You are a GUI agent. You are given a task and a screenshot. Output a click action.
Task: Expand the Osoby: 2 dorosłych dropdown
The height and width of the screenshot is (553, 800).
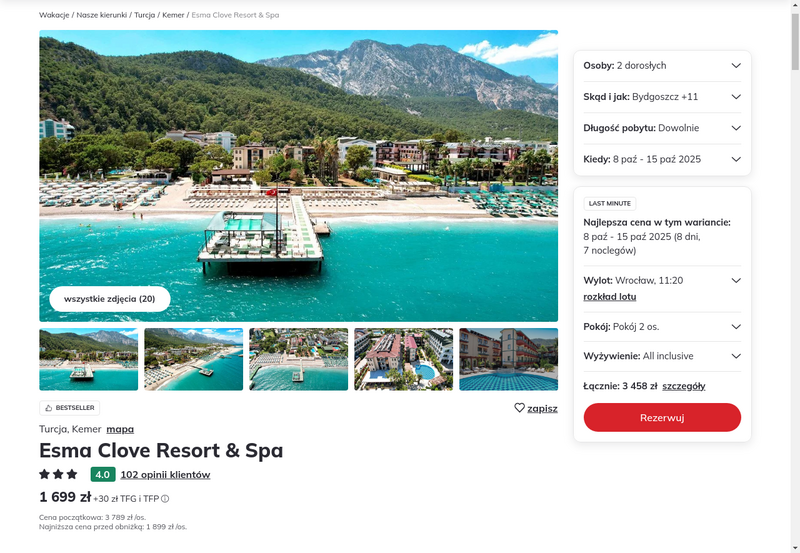point(662,65)
